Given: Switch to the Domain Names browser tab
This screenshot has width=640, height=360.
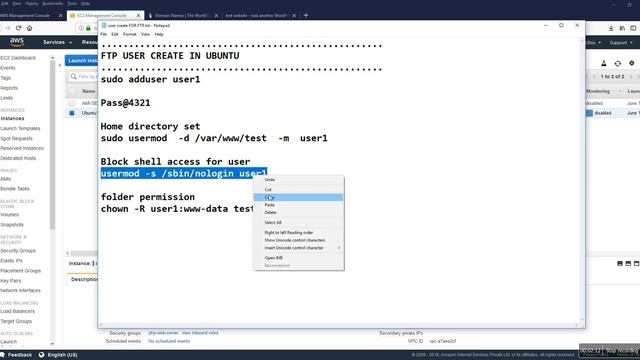Looking at the screenshot, I should [x=181, y=16].
